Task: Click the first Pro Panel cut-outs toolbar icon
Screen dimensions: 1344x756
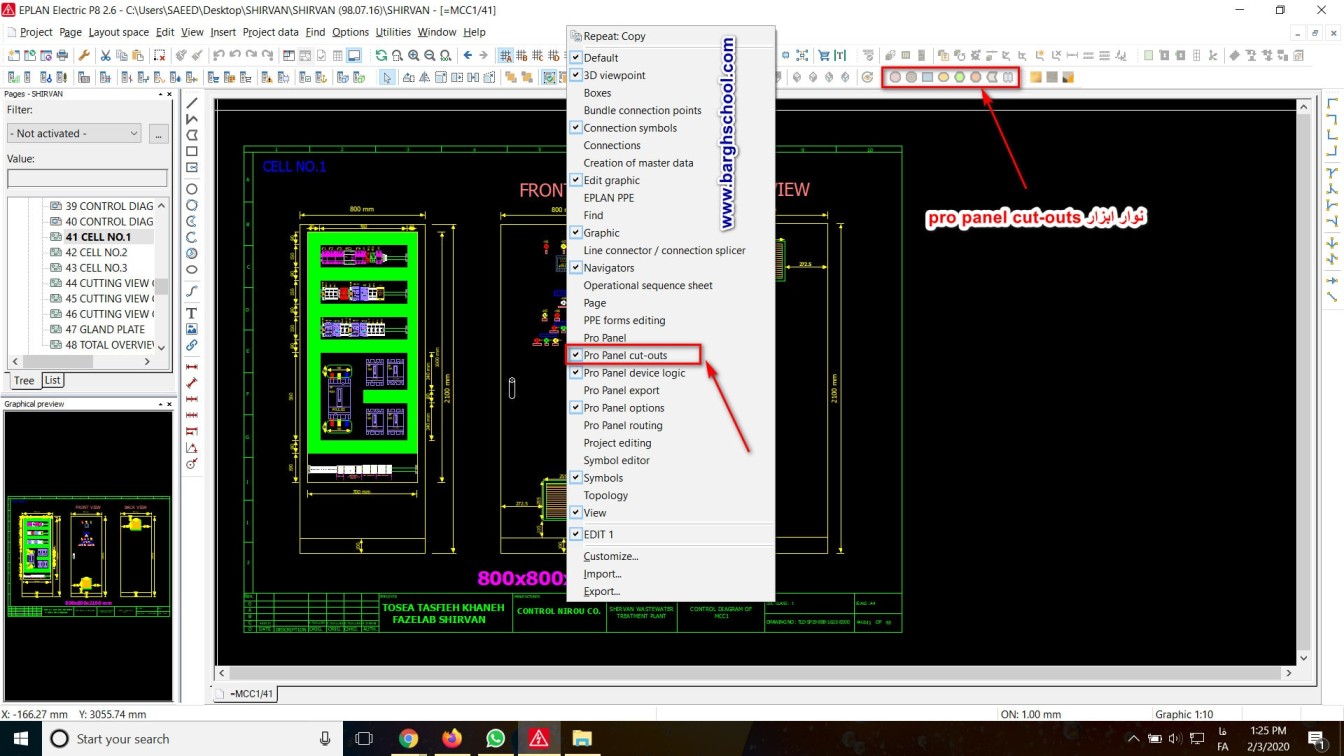Action: (x=895, y=77)
